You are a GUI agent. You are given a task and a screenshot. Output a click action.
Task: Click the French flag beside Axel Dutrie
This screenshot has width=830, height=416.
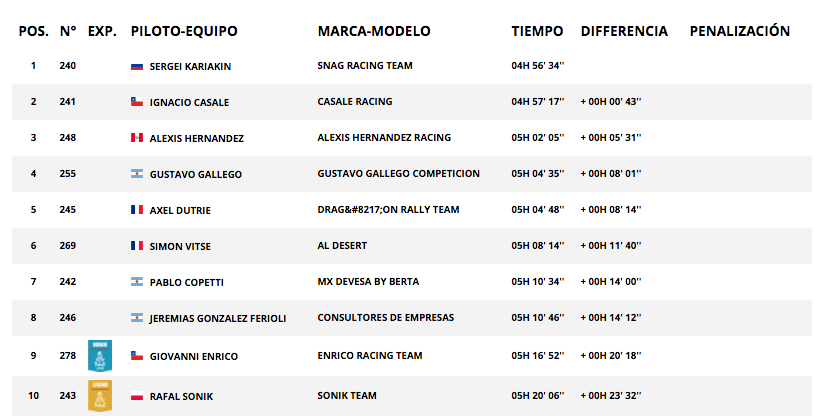[x=137, y=210]
